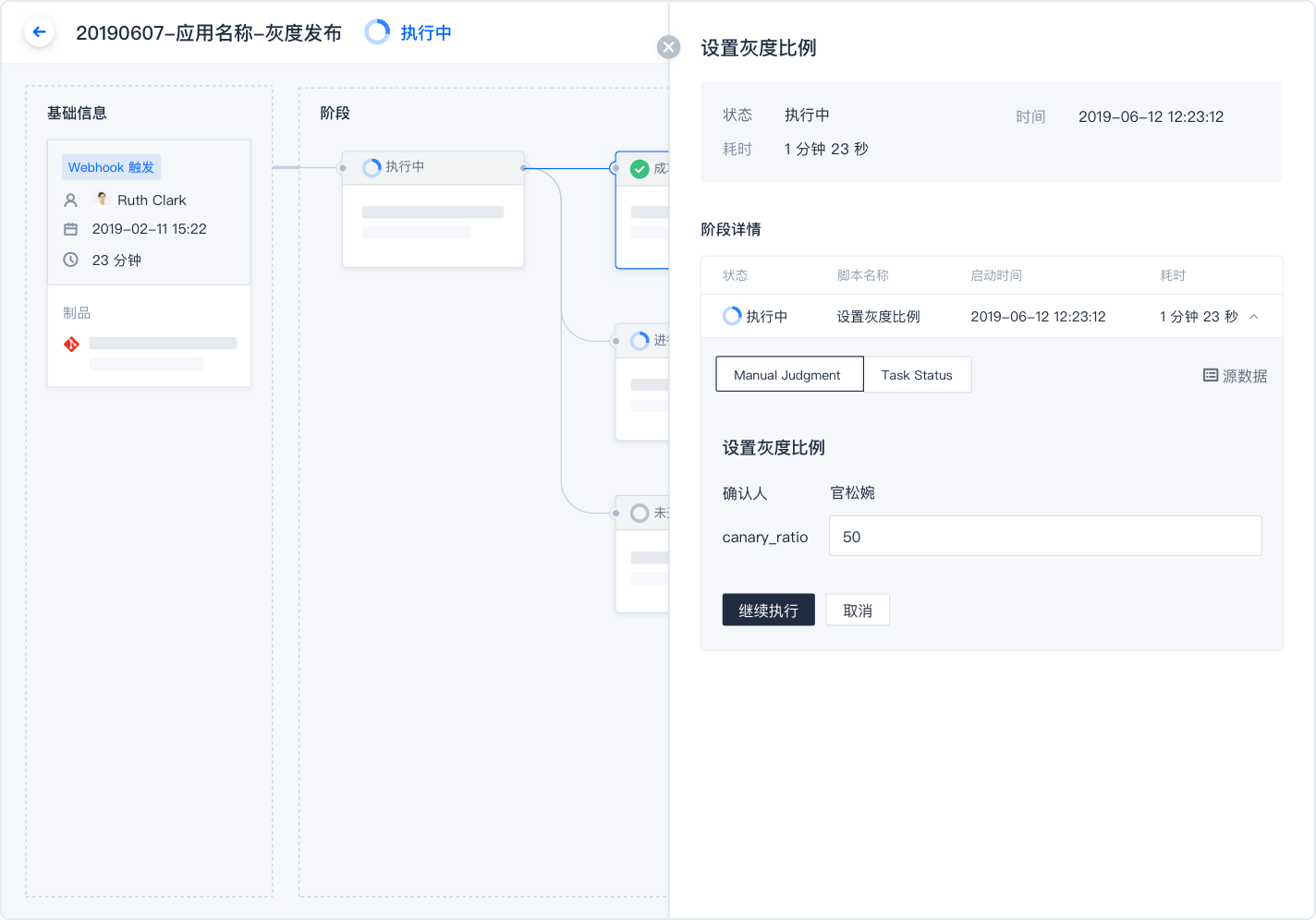
Task: Click the 取消 button
Action: point(857,611)
